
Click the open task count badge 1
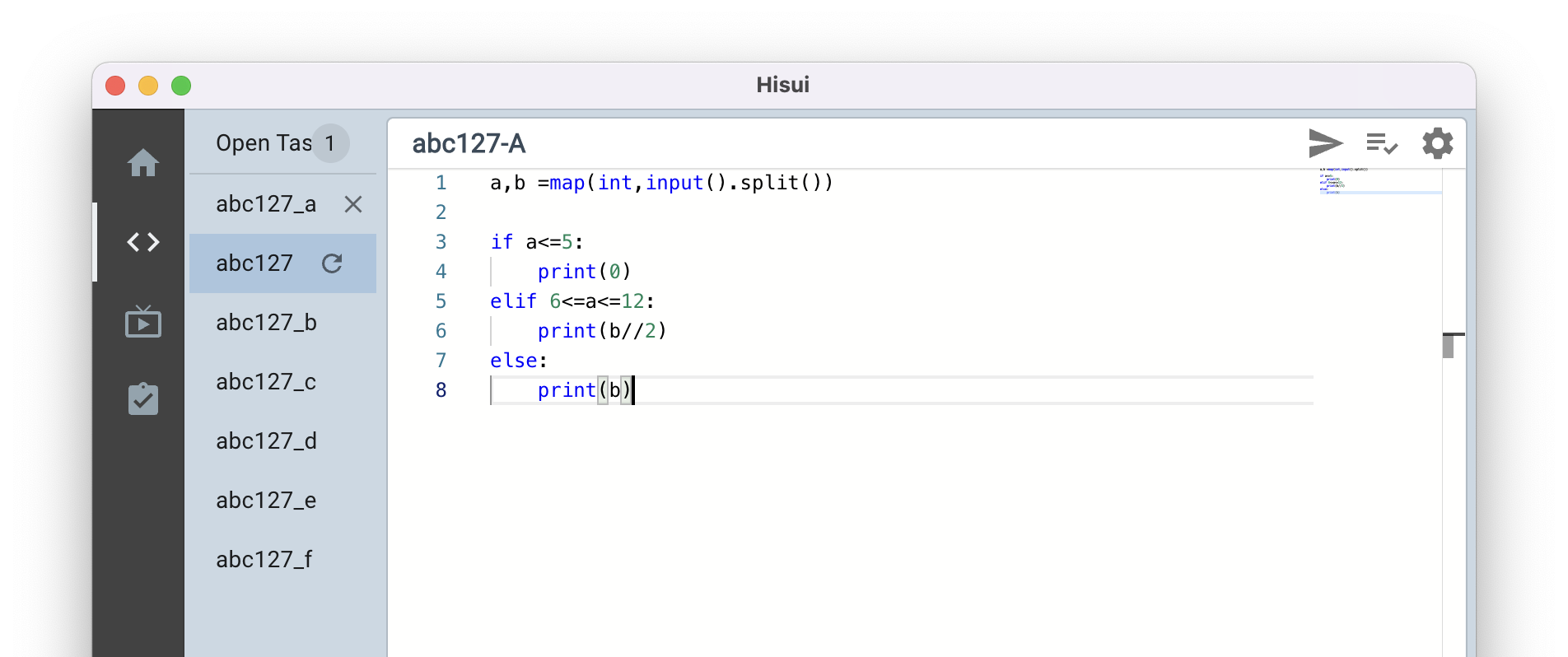pyautogui.click(x=330, y=143)
